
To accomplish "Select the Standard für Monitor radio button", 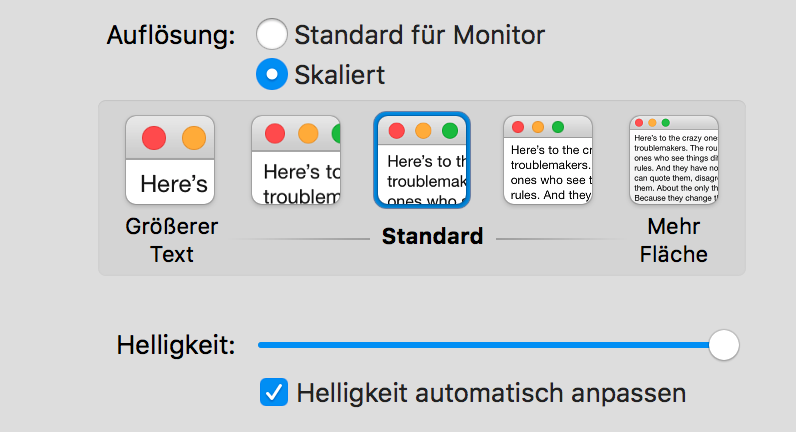I will [272, 35].
